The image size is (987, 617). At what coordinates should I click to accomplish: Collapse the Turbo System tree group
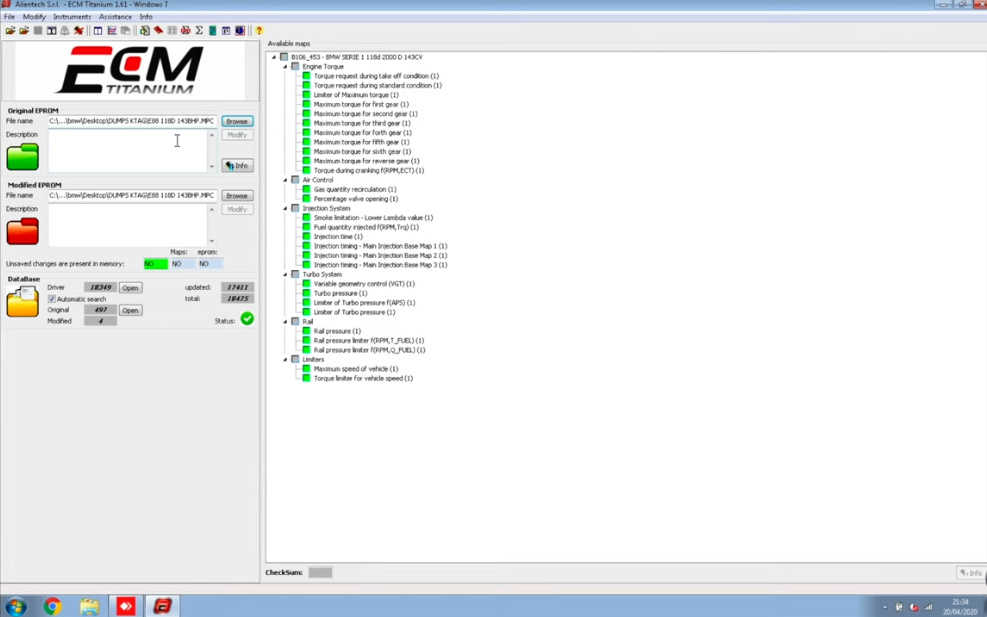285,275
